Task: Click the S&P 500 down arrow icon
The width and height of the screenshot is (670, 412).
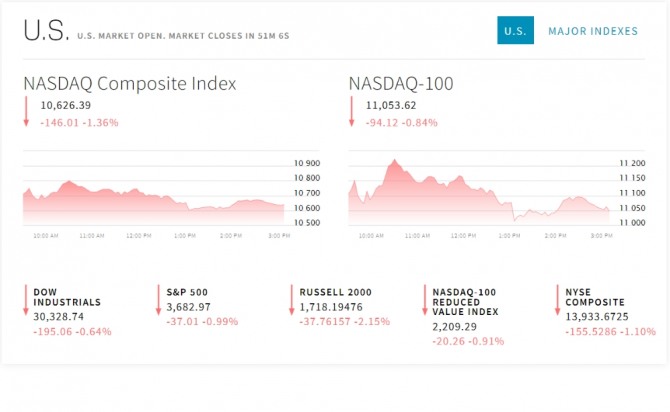Action: click(x=158, y=300)
